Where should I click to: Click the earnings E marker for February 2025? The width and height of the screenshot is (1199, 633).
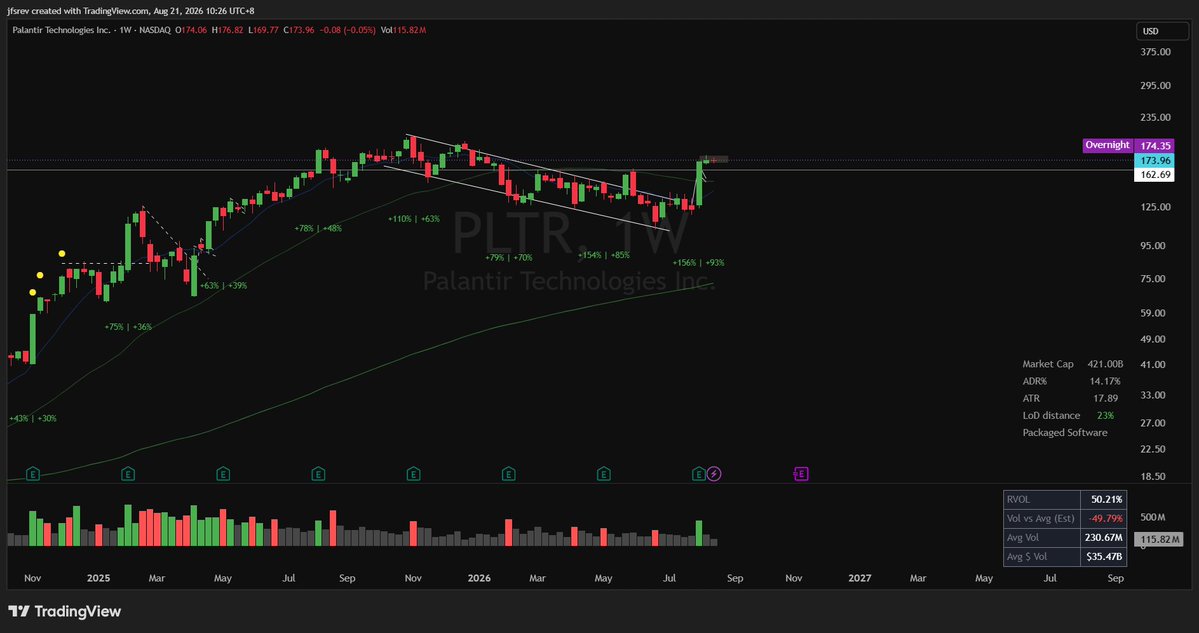[128, 474]
